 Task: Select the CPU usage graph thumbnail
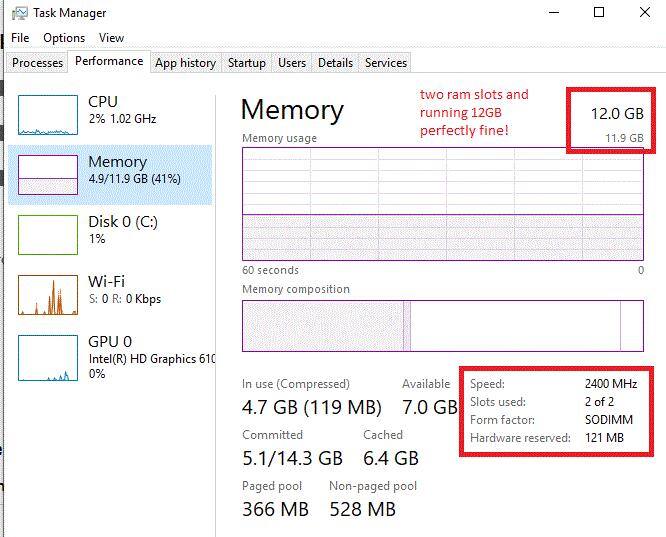point(48,115)
